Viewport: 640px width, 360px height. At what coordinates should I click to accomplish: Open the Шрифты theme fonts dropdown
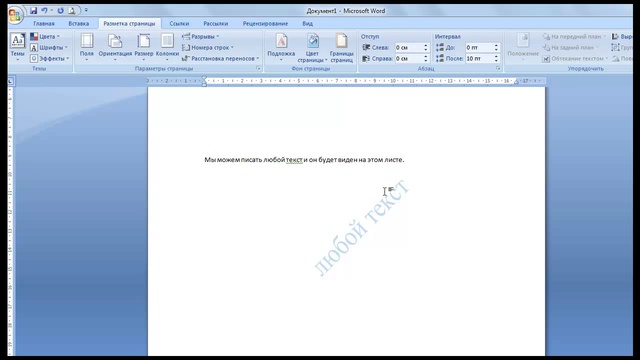pos(49,48)
